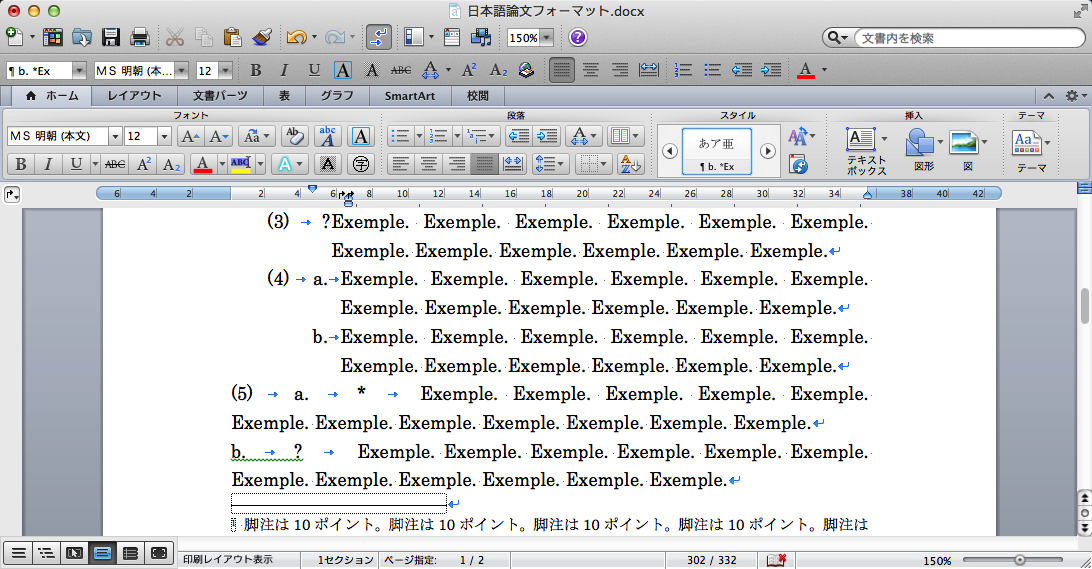Show previous styles with left arrow
This screenshot has width=1092, height=569.
pos(669,150)
